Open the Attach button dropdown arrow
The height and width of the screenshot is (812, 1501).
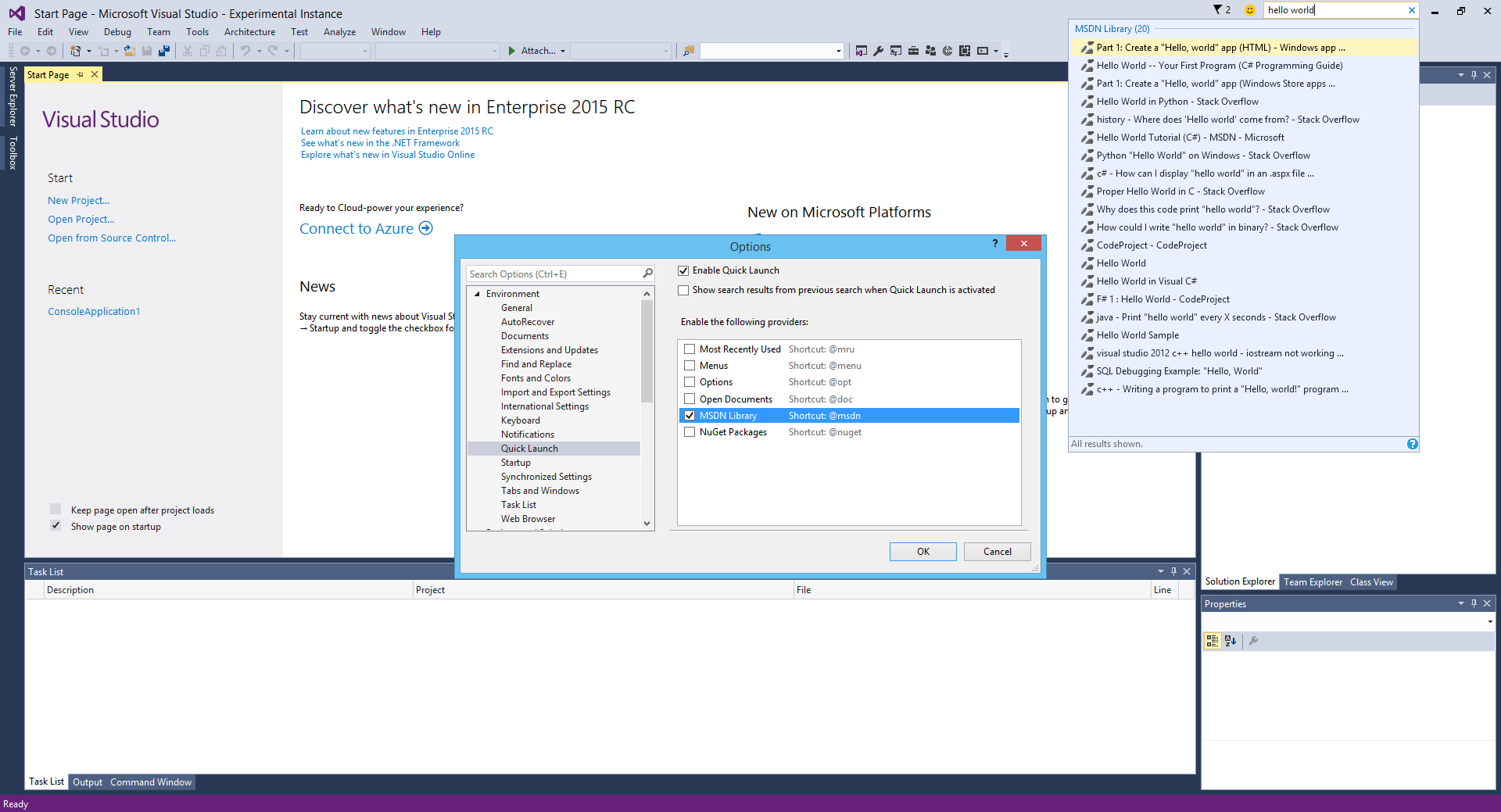(562, 51)
